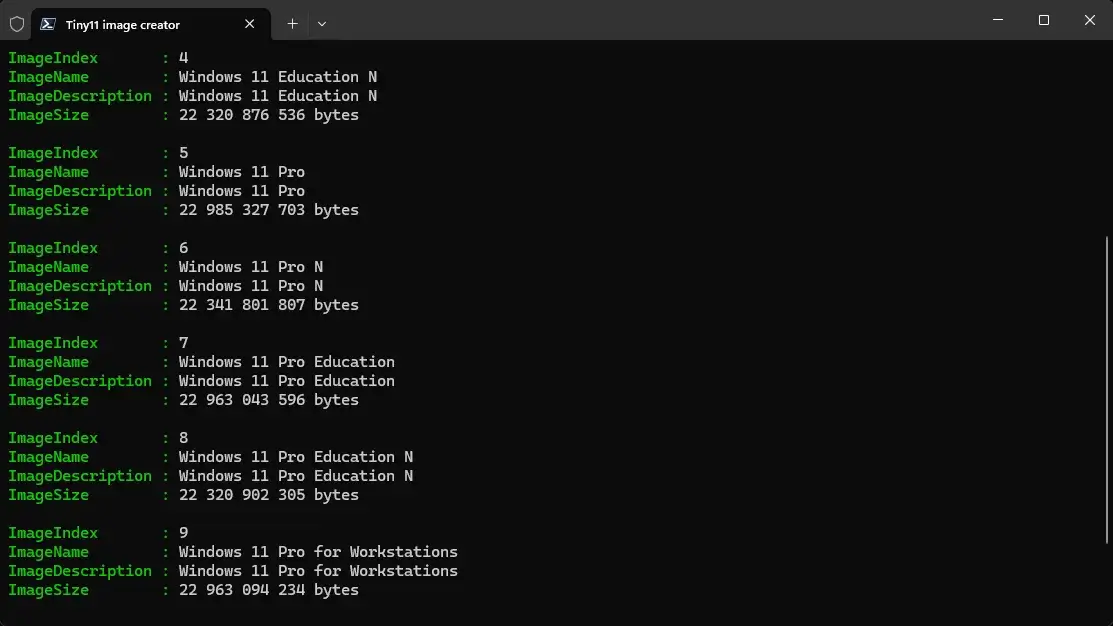Click ImageDescription Windows 11 Pro Education N
The image size is (1113, 626).
[295, 476]
